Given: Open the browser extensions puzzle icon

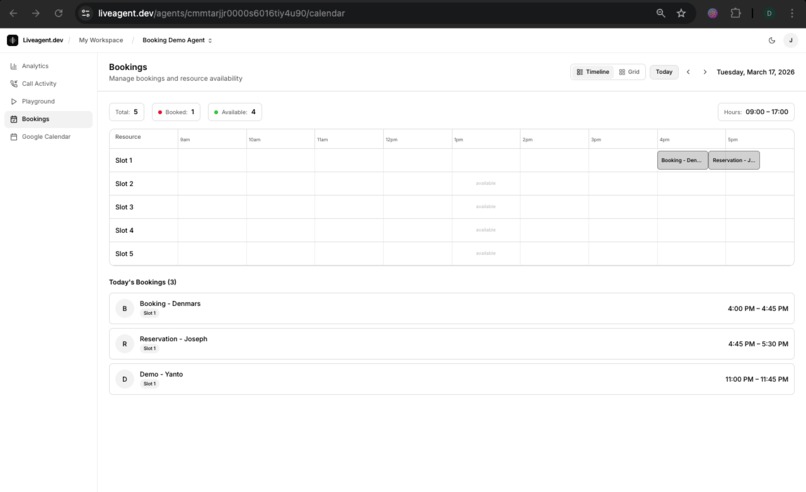Looking at the screenshot, I should click(736, 13).
